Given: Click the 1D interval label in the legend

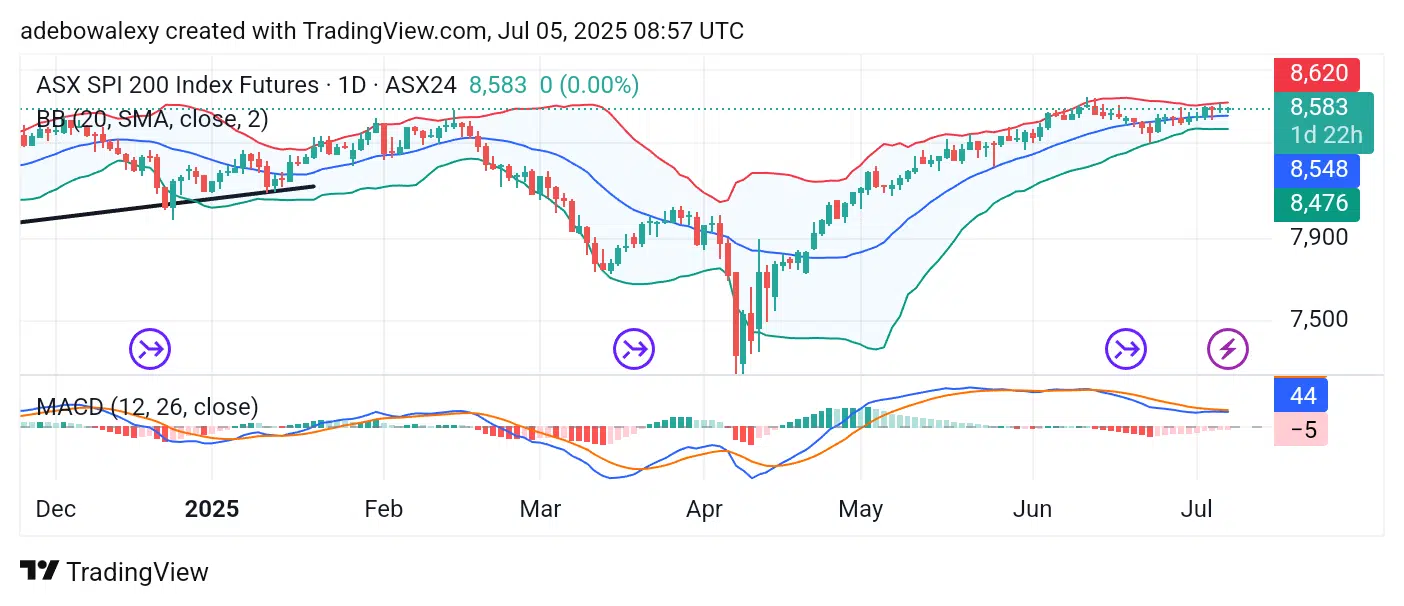Looking at the screenshot, I should (352, 85).
